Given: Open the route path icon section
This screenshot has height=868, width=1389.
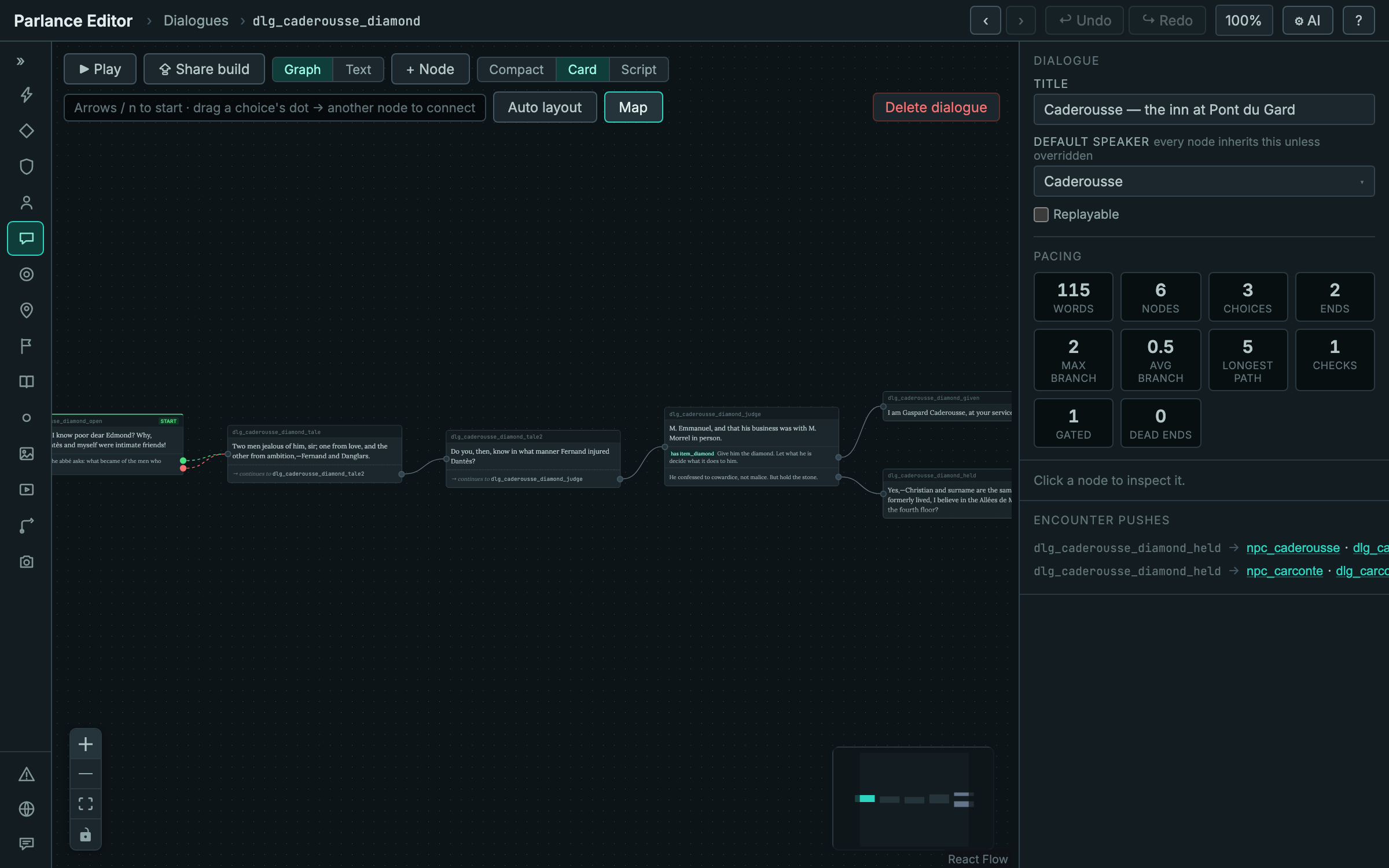Looking at the screenshot, I should pos(26,525).
